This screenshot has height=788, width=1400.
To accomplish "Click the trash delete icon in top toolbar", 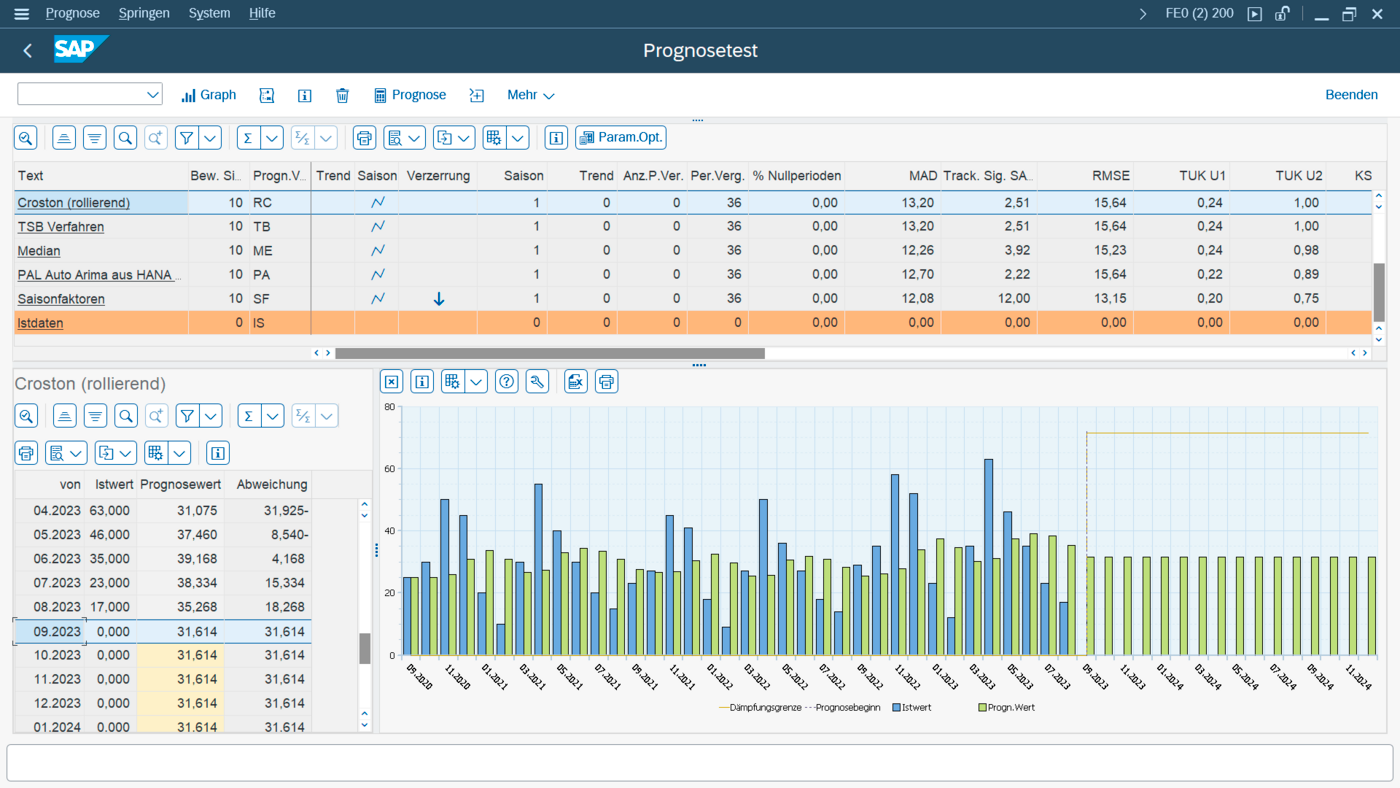I will tap(342, 95).
